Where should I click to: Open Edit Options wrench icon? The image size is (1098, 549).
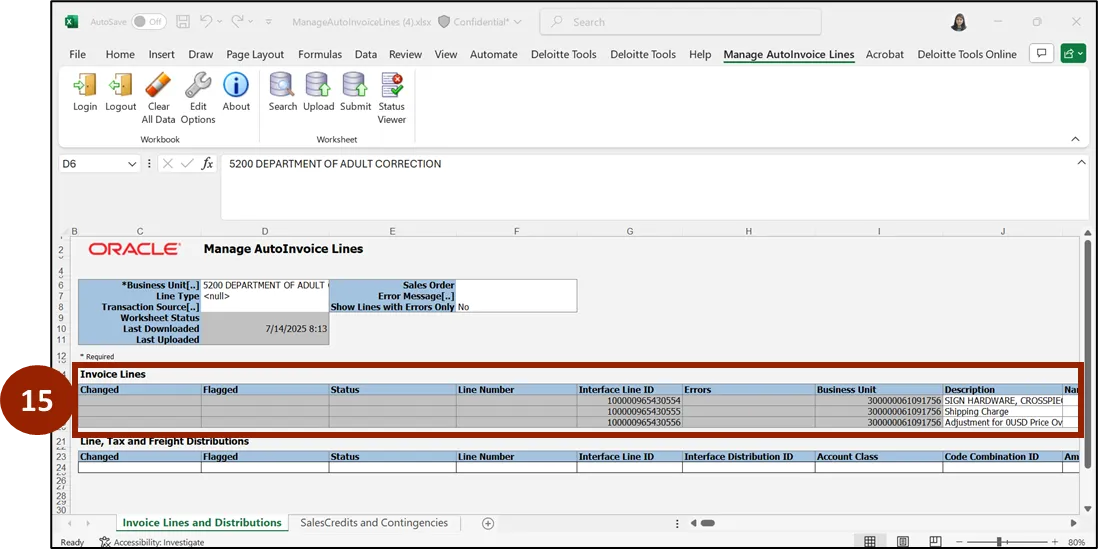[x=198, y=93]
